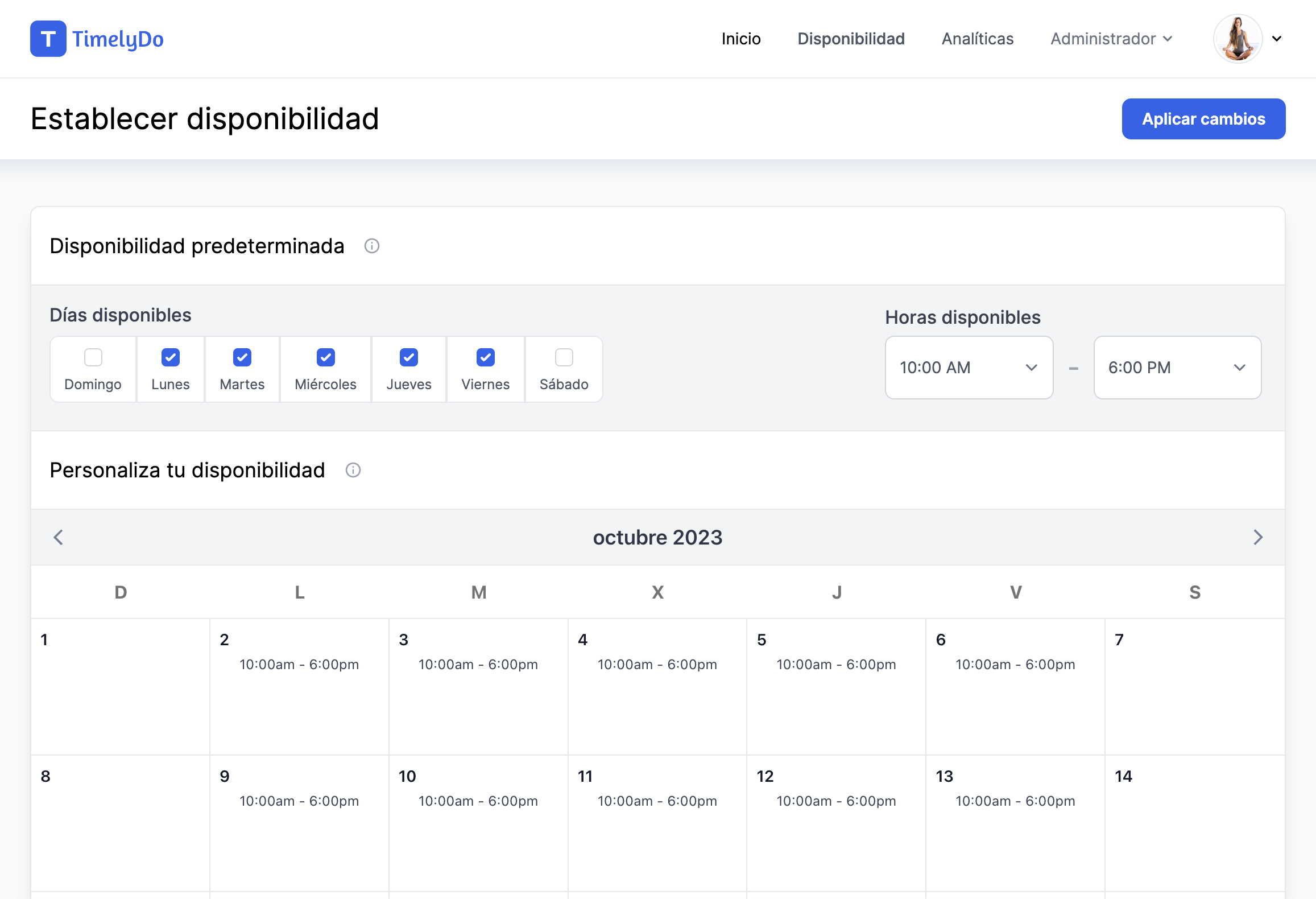Click the TimelyDo logo icon

(x=48, y=39)
